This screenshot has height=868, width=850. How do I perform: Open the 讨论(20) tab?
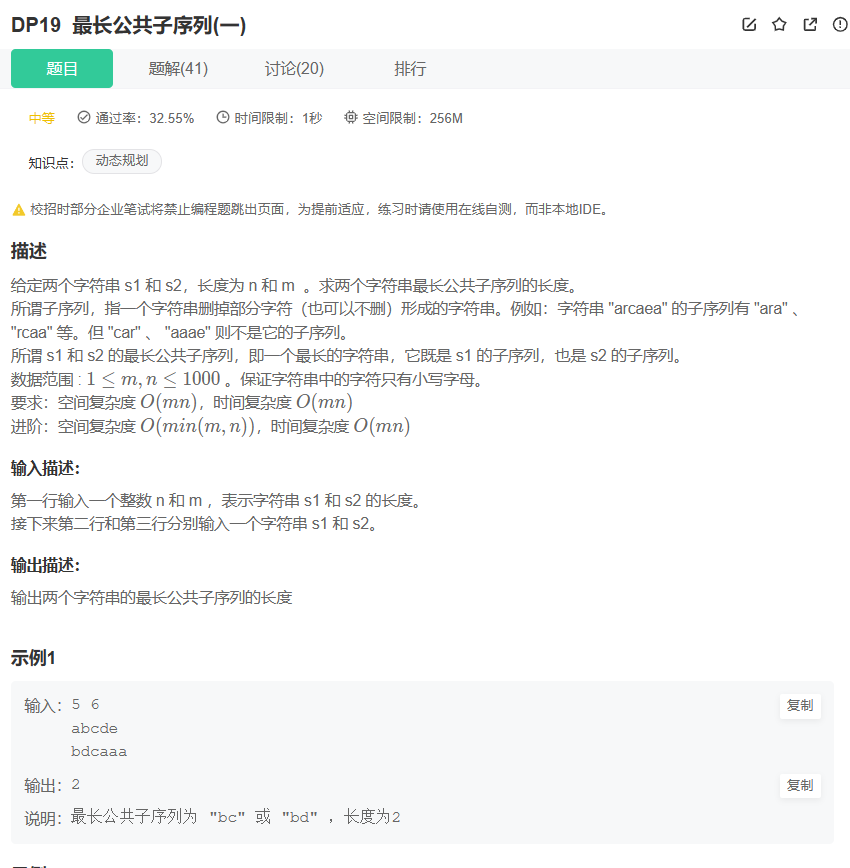click(293, 69)
